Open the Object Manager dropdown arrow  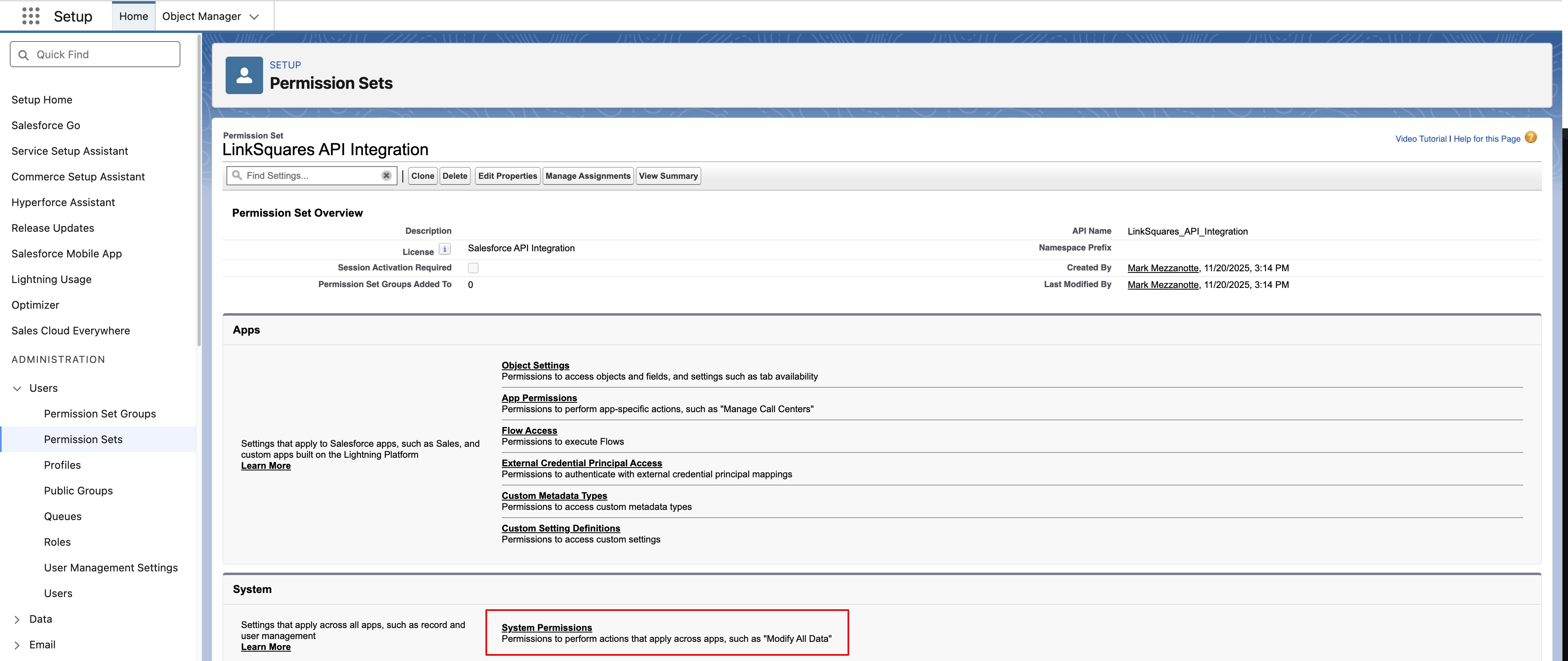point(255,16)
